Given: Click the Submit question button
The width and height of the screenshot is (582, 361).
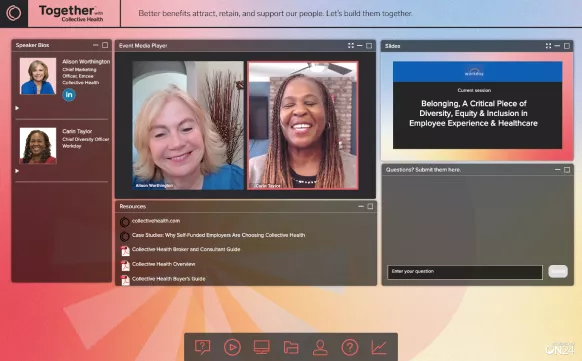Looking at the screenshot, I should tap(558, 272).
